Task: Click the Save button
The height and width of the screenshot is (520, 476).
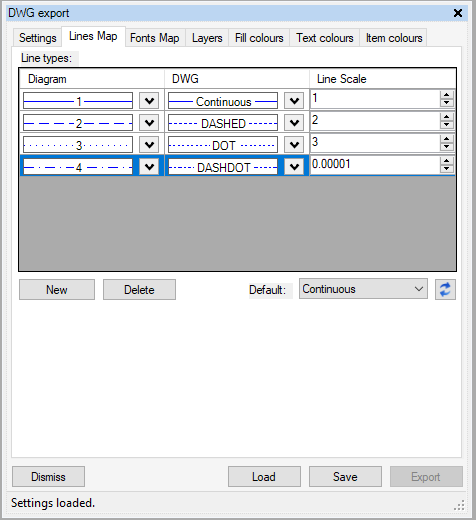Action: [x=345, y=476]
